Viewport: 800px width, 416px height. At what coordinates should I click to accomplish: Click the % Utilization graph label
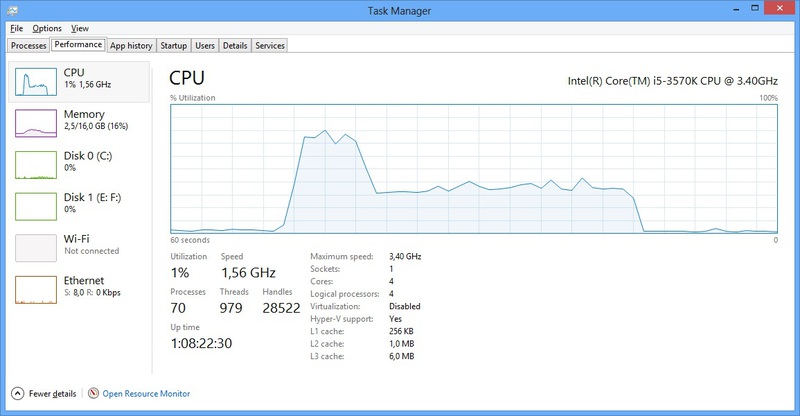pyautogui.click(x=193, y=98)
